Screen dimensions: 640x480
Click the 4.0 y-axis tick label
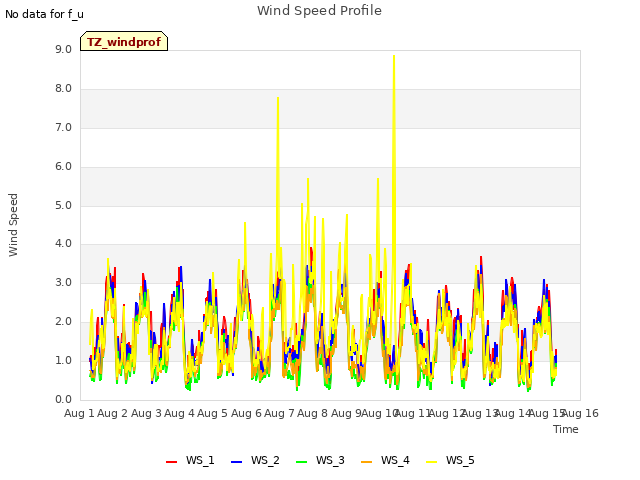(x=63, y=244)
